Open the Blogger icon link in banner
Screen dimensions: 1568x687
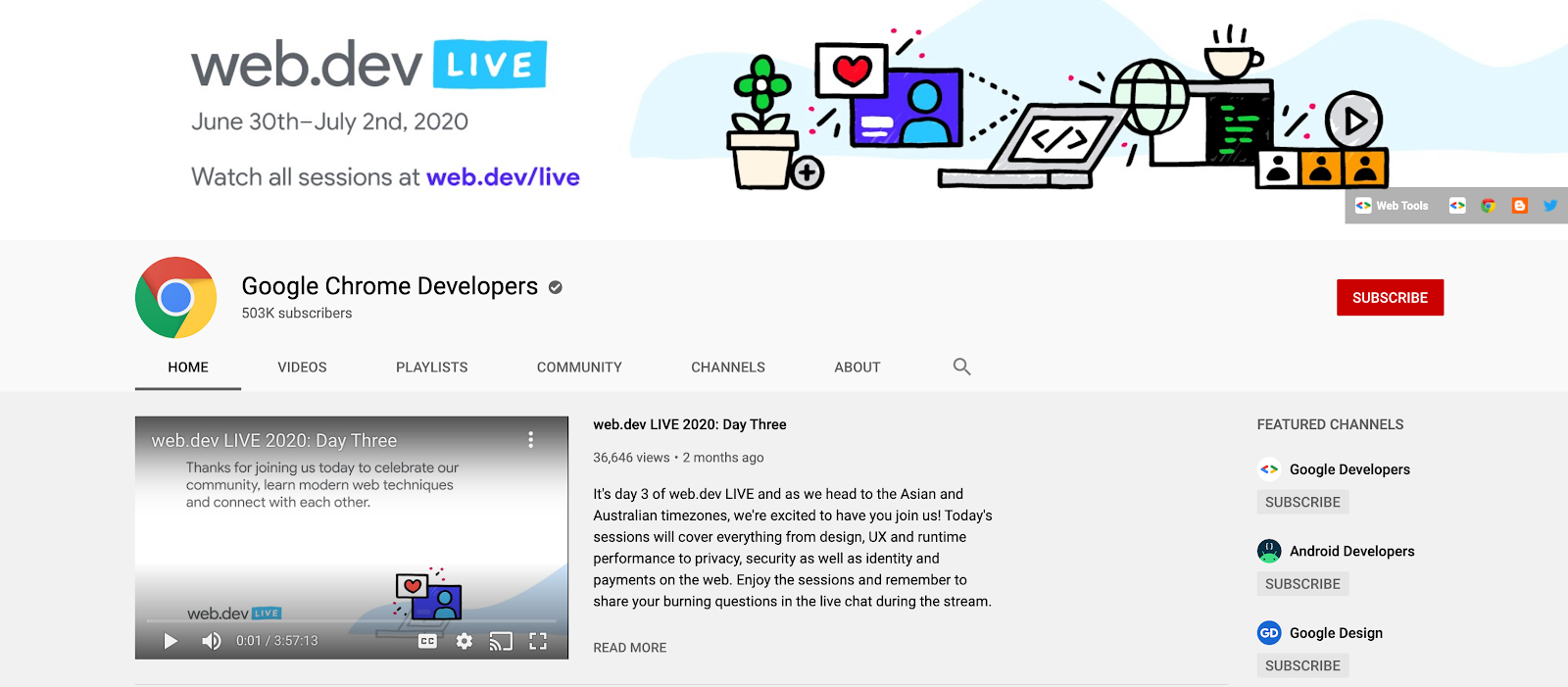click(1520, 206)
